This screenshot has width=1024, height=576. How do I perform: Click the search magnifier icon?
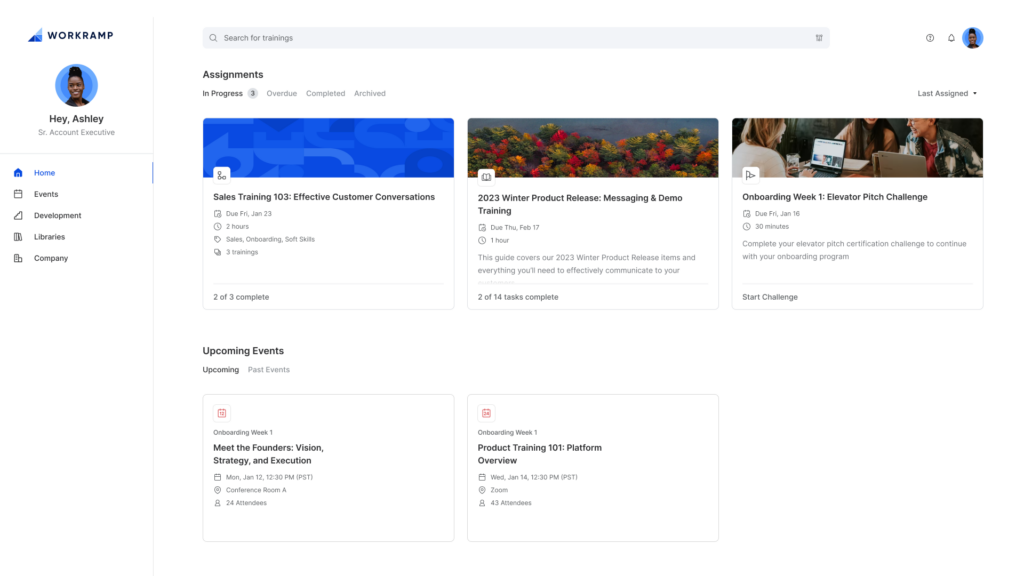click(213, 38)
